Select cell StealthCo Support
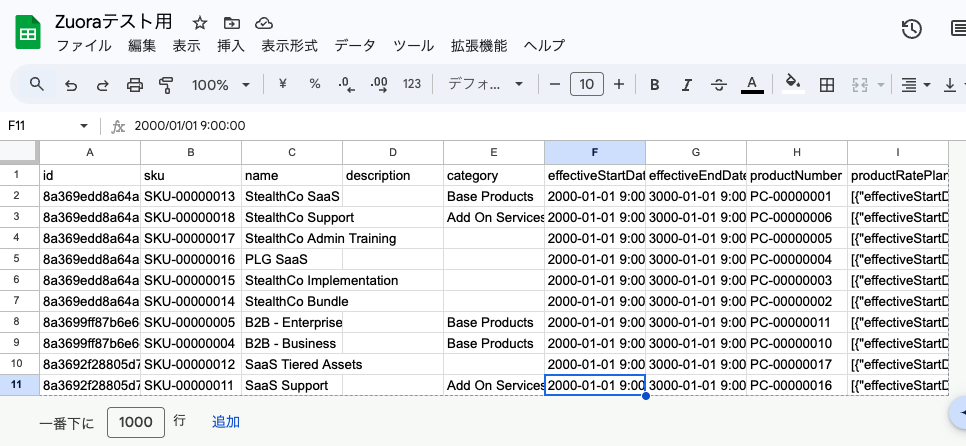This screenshot has width=966, height=446. (x=292, y=217)
